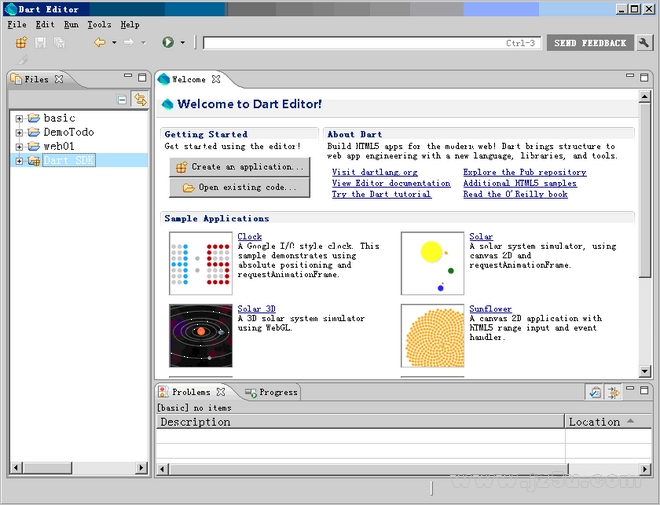Image resolution: width=660 pixels, height=505 pixels.
Task: Click the Save All toolbar icon
Action: (59, 43)
